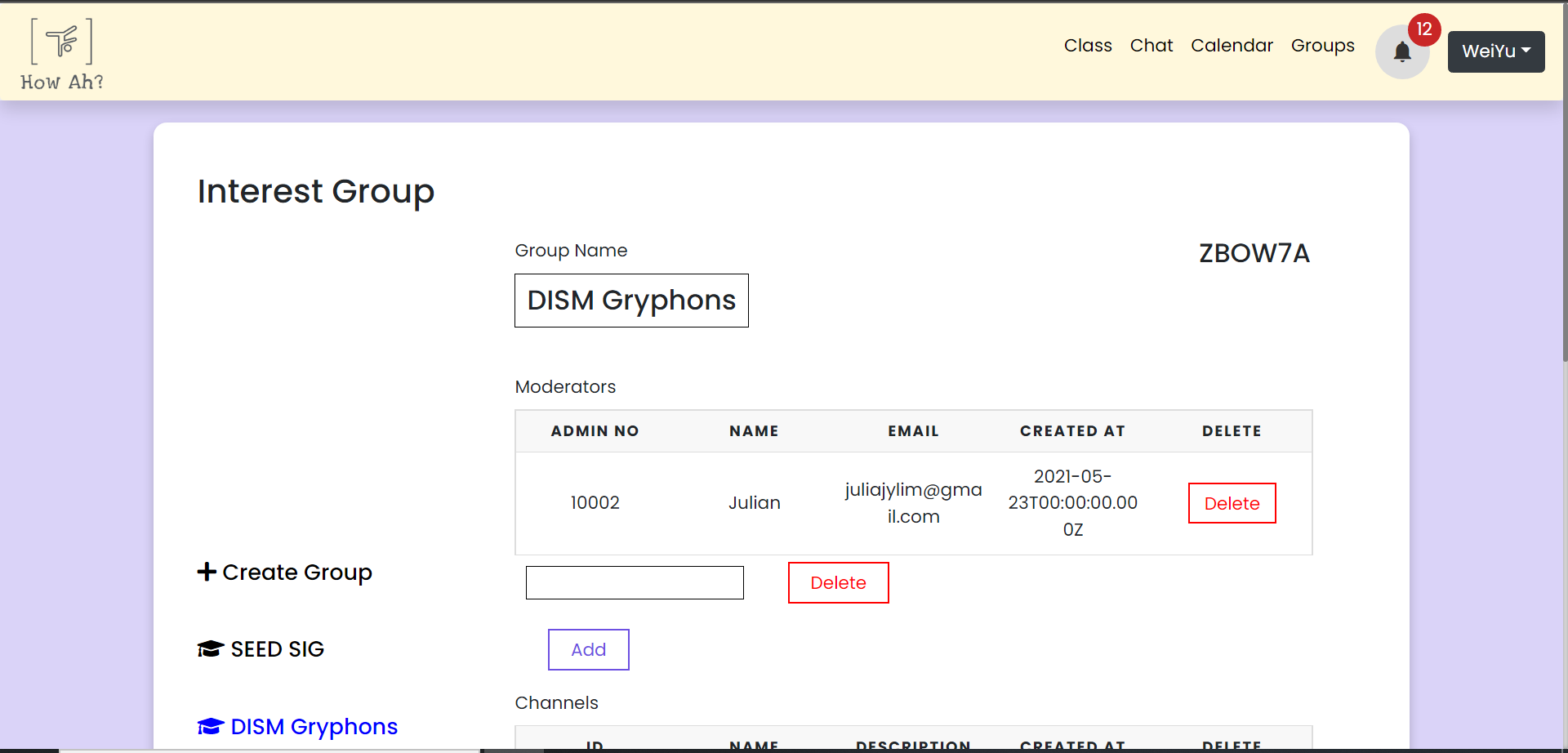Switch to the Groups page
The image size is (1568, 753).
[1322, 46]
